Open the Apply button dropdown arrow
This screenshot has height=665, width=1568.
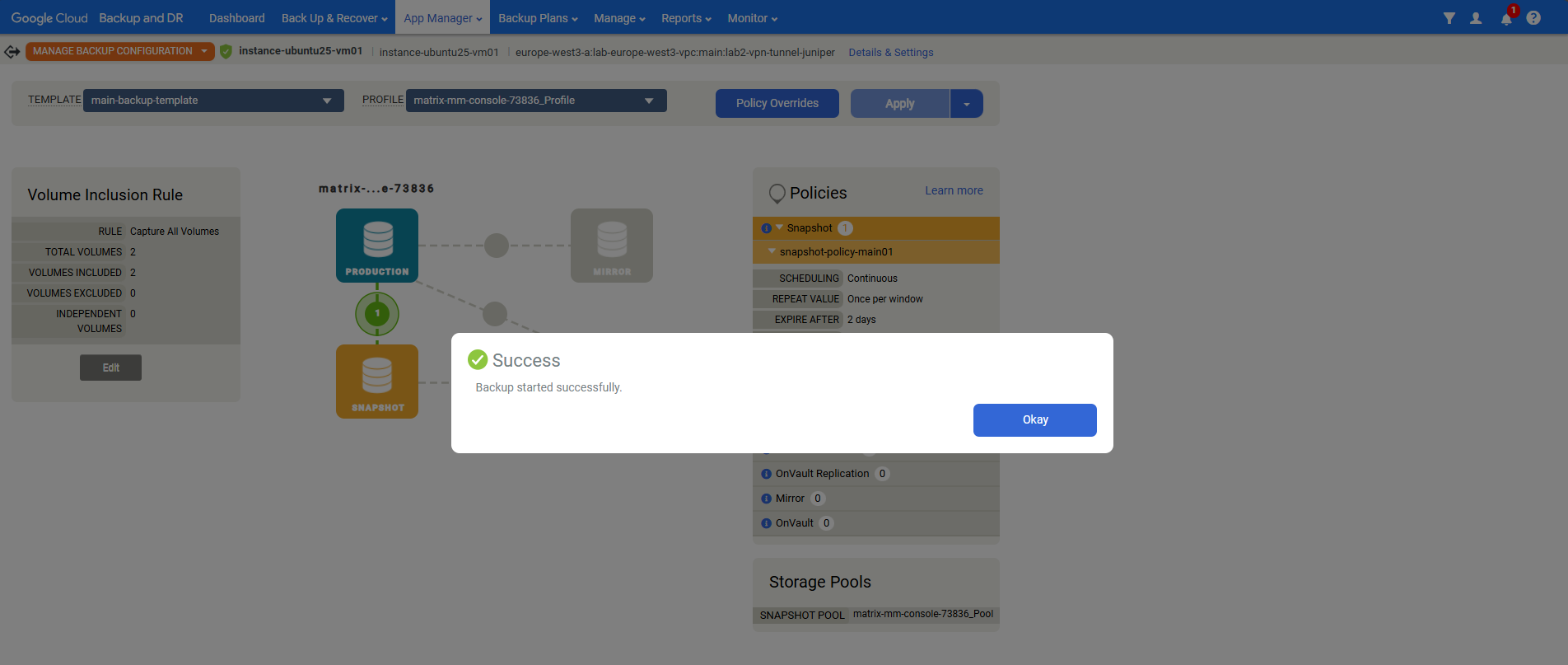click(967, 104)
